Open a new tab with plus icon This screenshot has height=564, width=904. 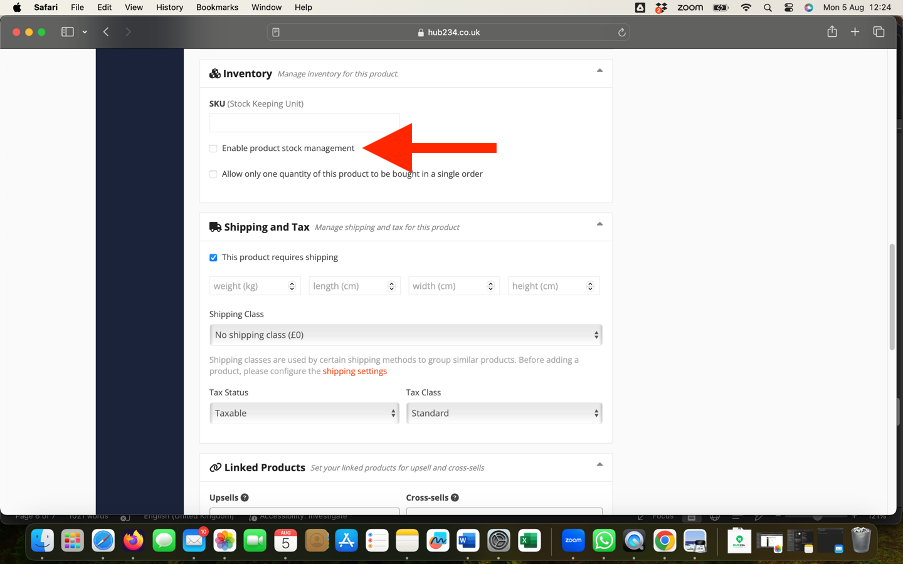(855, 32)
